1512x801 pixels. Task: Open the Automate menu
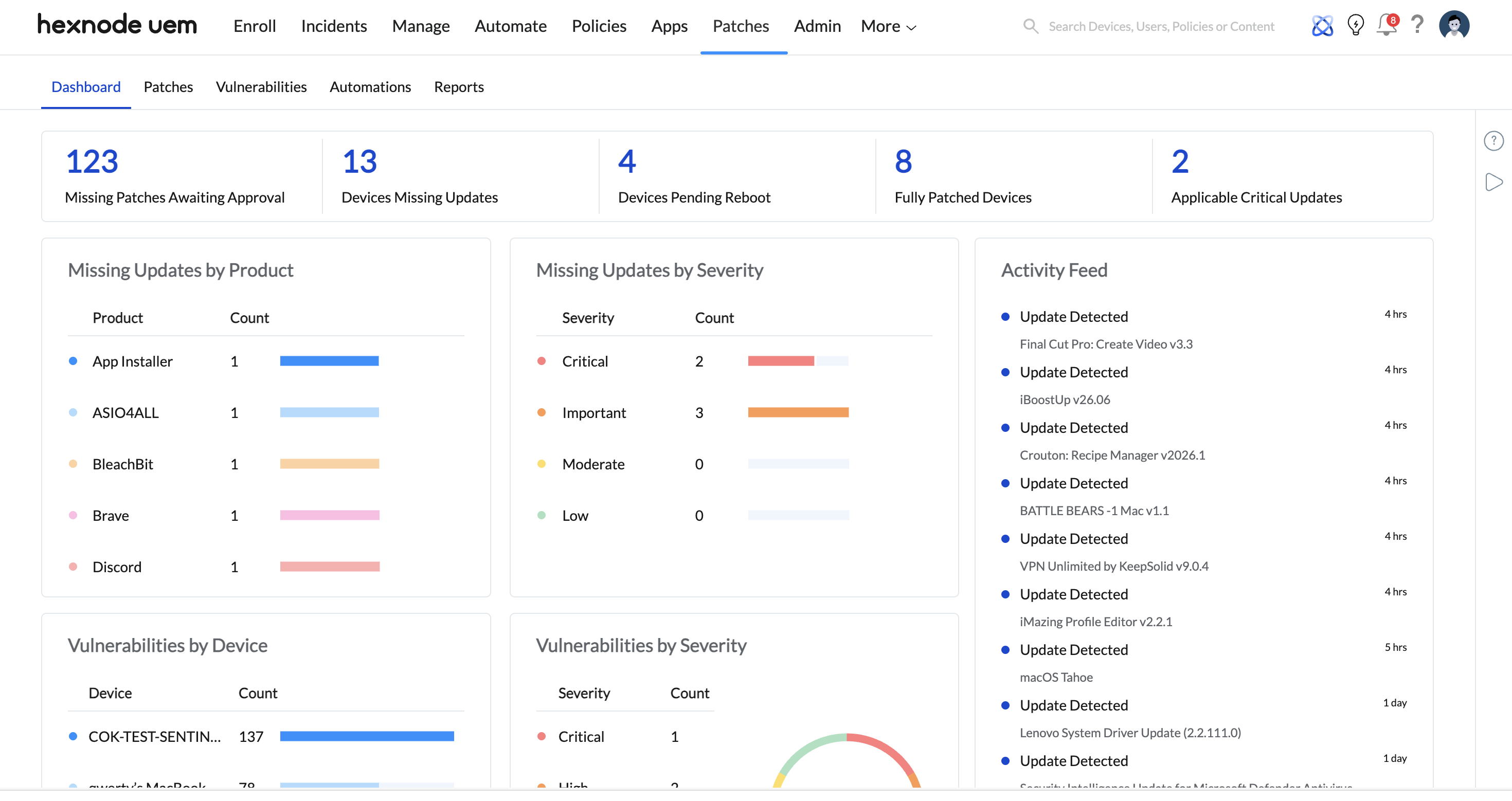(511, 26)
